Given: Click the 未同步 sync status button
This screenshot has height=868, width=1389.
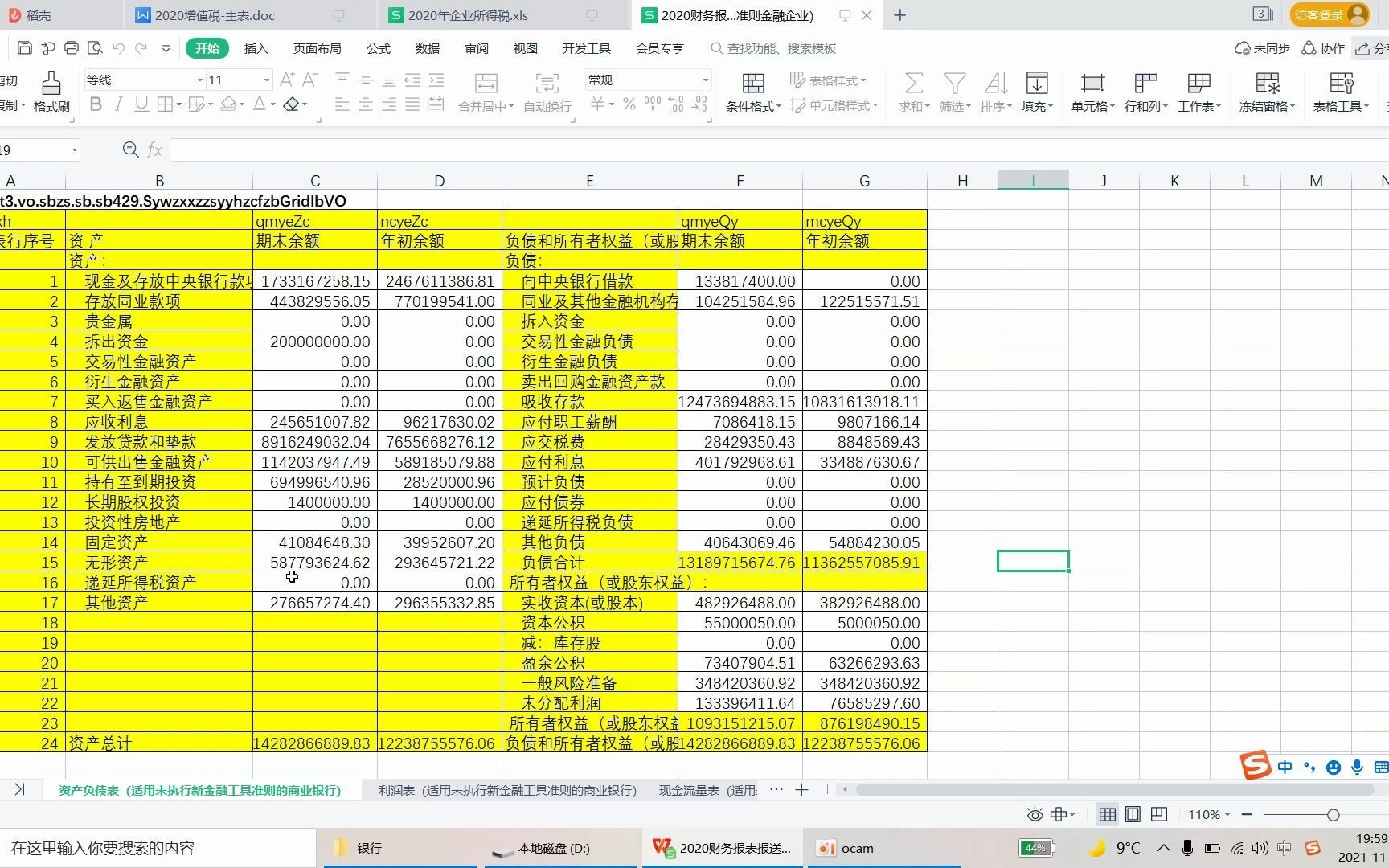Looking at the screenshot, I should click(1262, 48).
